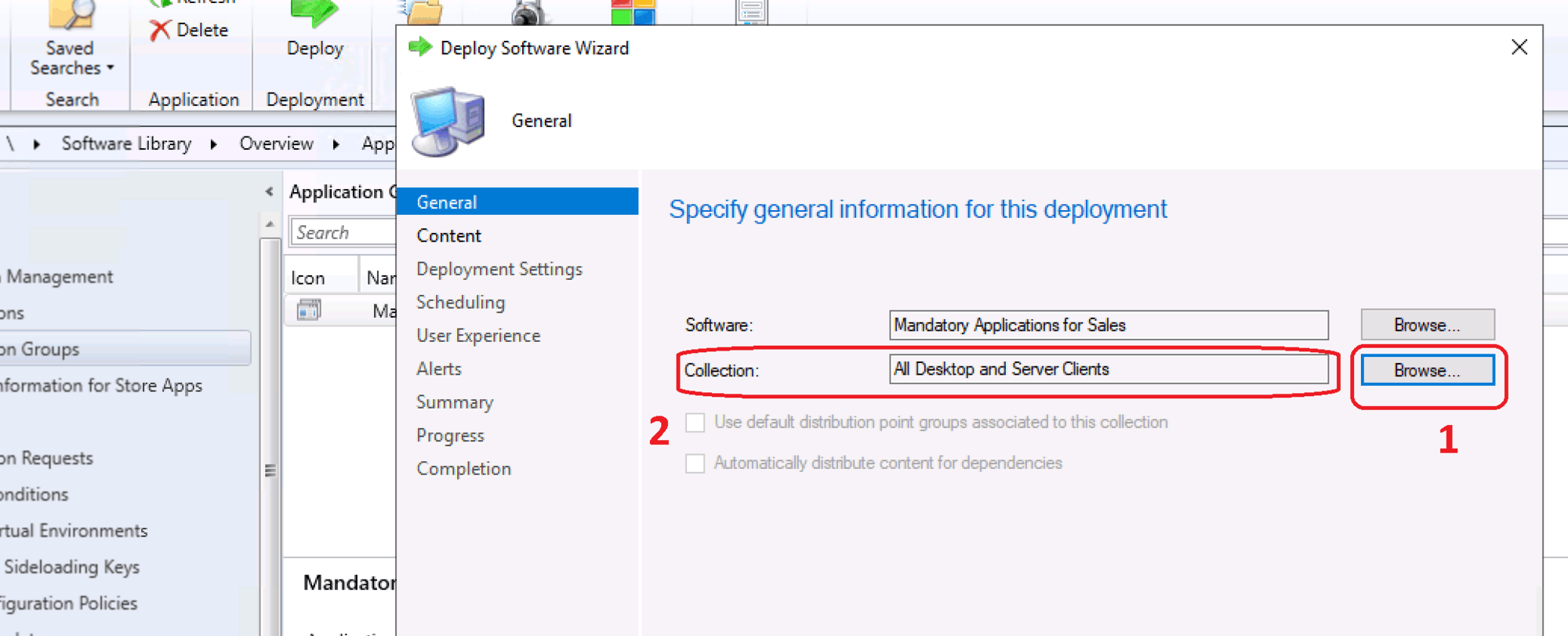Image resolution: width=1568 pixels, height=636 pixels.
Task: Check automatically distribute content for dependencies
Action: [695, 463]
